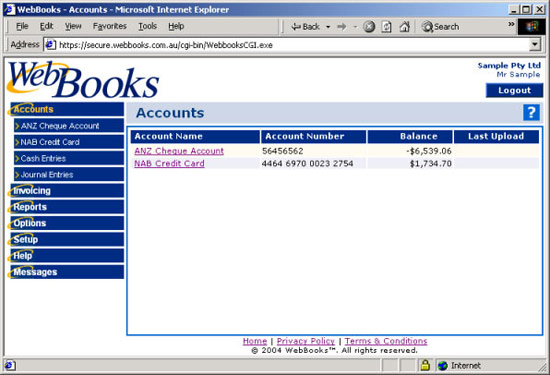Click the Terms & Conditions footer link
550x375 pixels.
tap(386, 341)
